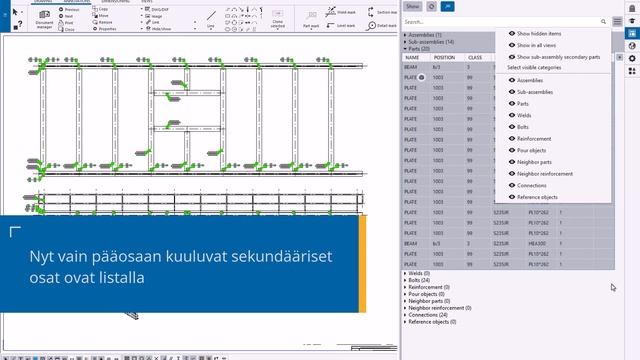640x360 pixels.
Task: Toggle Show hidden items
Action: click(535, 33)
